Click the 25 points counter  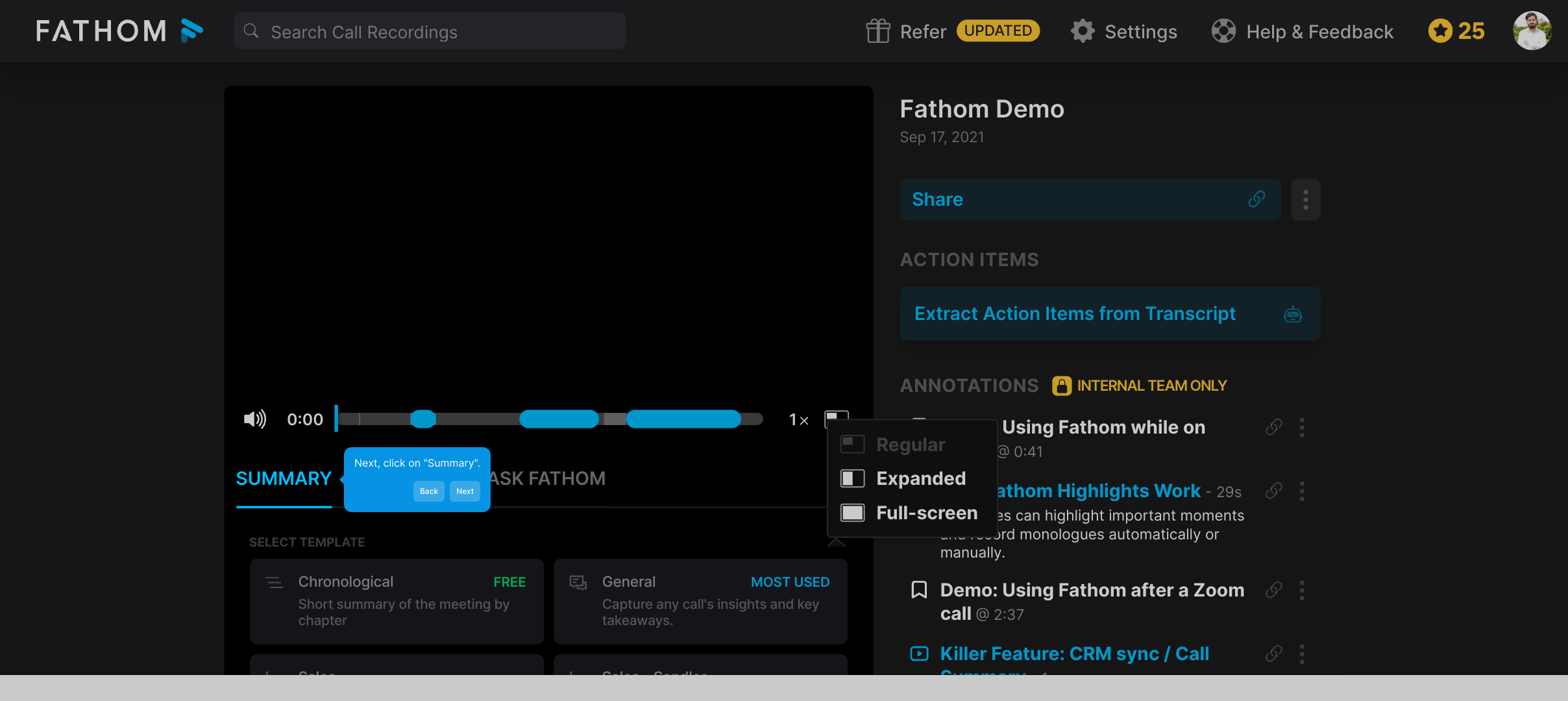pos(1471,31)
